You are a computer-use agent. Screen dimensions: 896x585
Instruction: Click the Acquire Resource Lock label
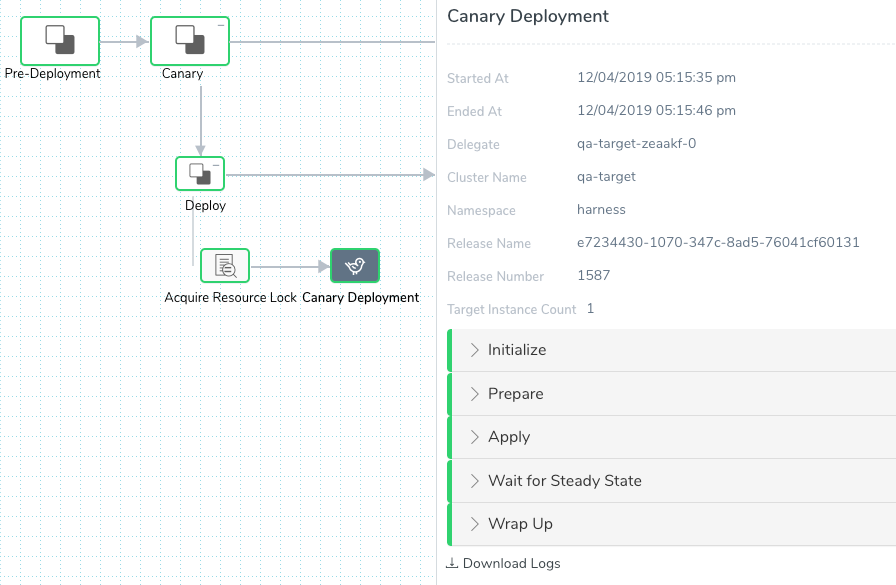pyautogui.click(x=231, y=298)
